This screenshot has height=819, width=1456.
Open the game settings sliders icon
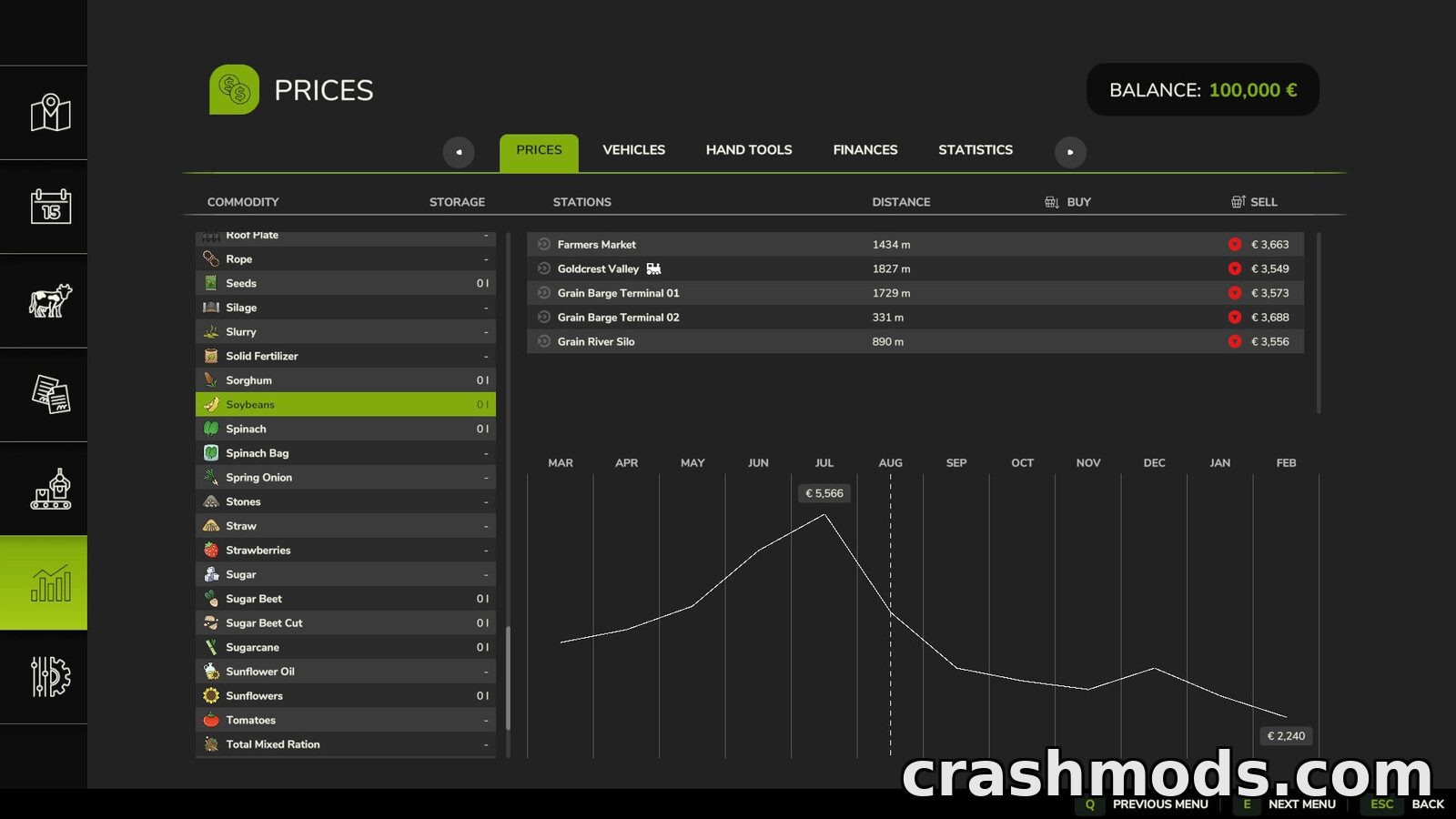coord(50,677)
